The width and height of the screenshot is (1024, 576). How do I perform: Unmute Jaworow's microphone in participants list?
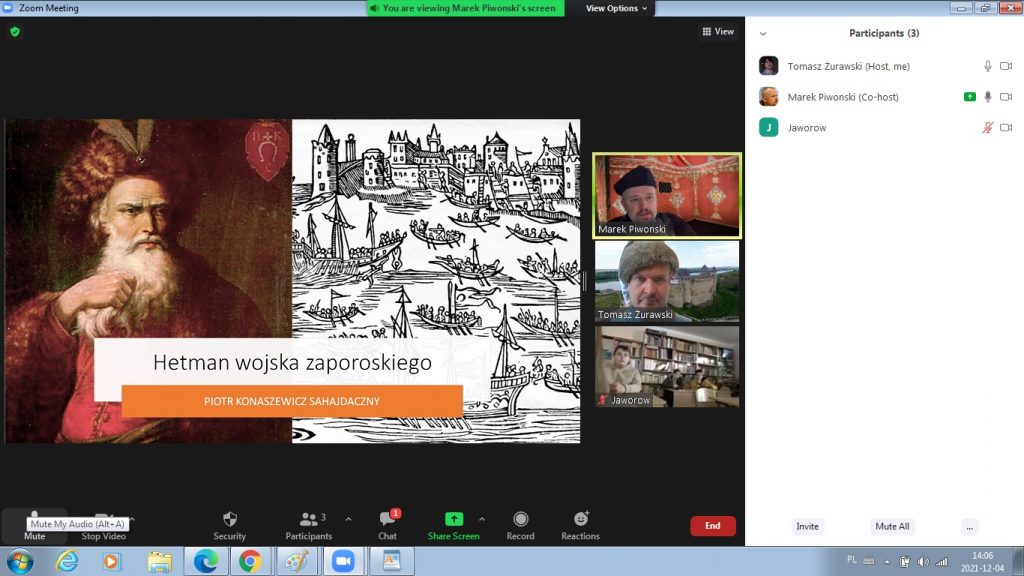[987, 128]
